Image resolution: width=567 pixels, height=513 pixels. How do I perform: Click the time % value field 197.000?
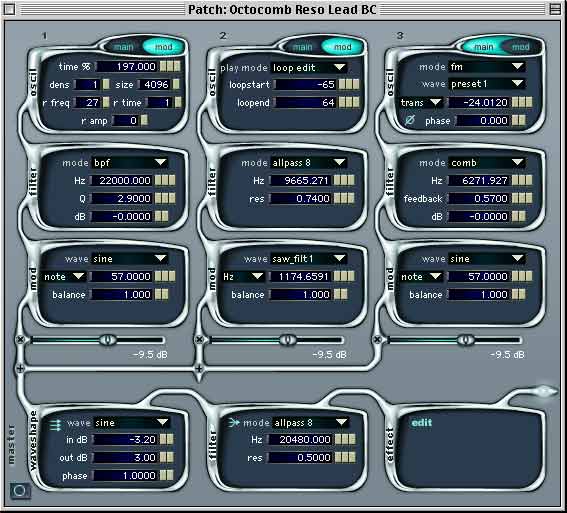click(127, 66)
